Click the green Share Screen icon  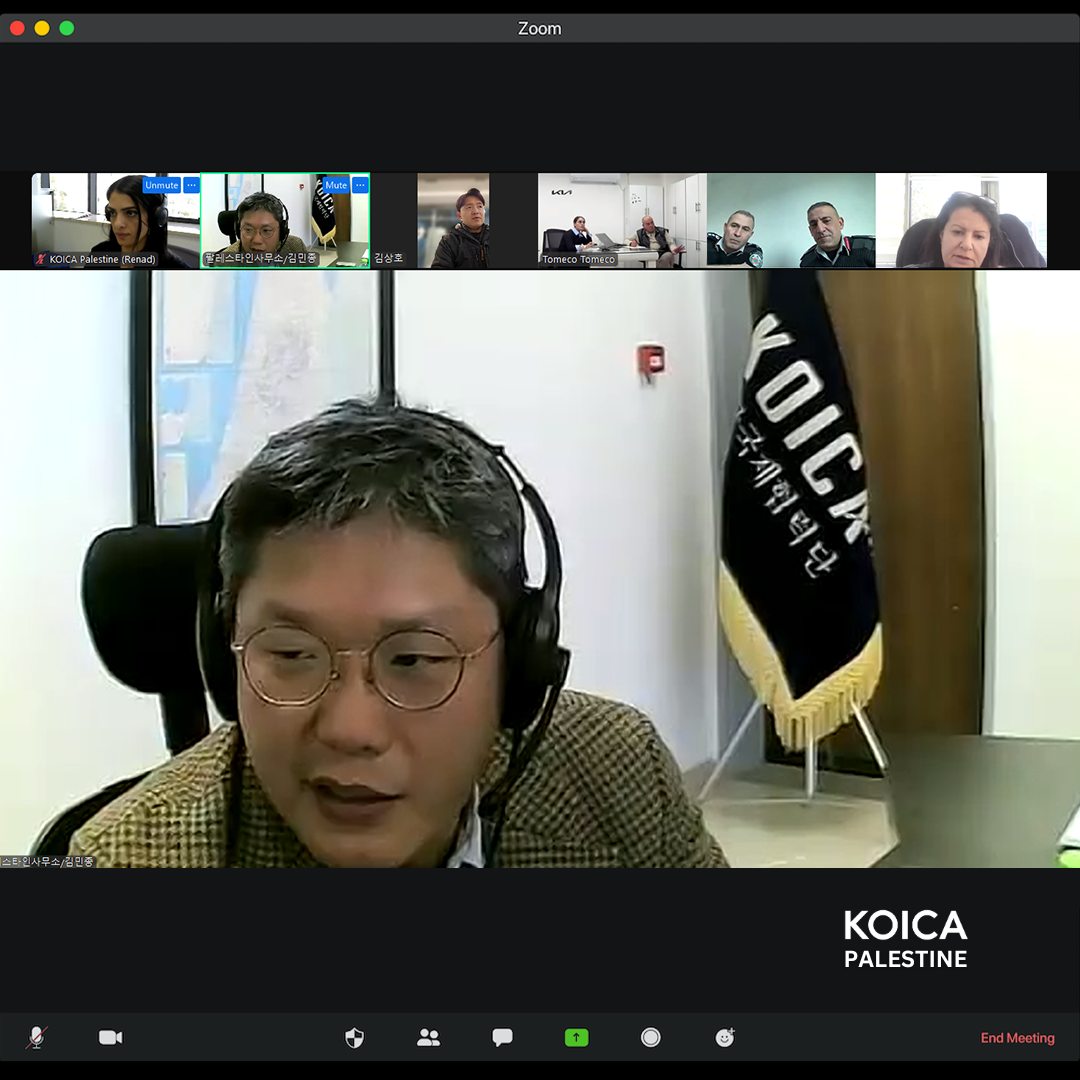[576, 1037]
